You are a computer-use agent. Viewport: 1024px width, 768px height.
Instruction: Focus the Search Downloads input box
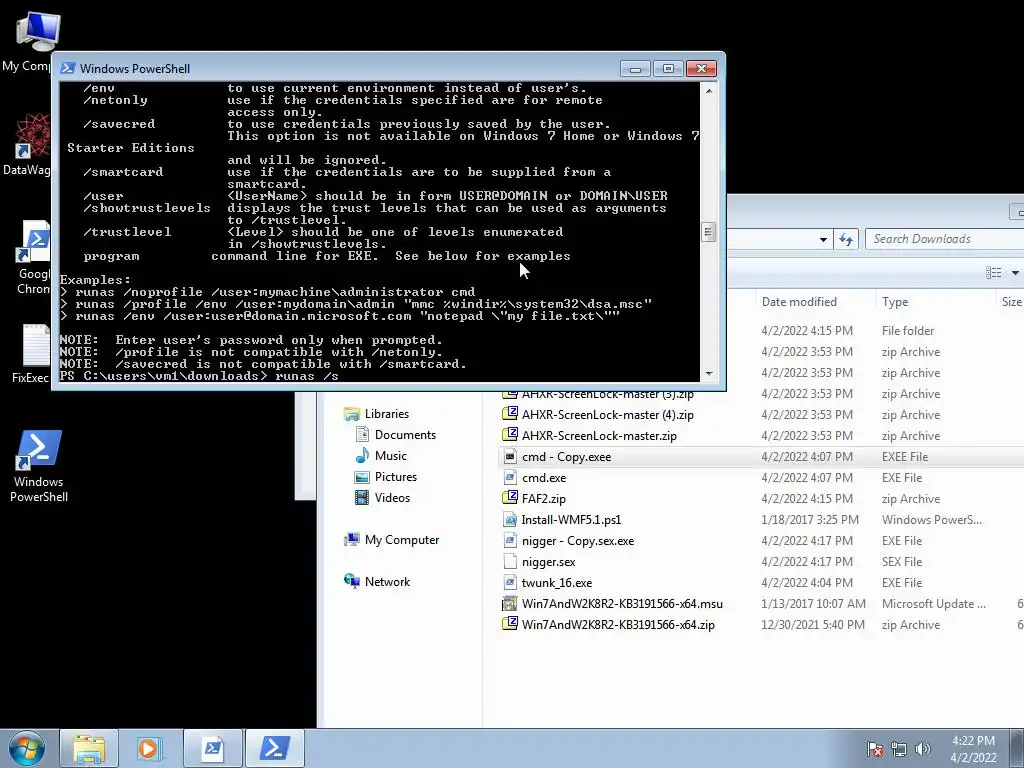pyautogui.click(x=945, y=239)
